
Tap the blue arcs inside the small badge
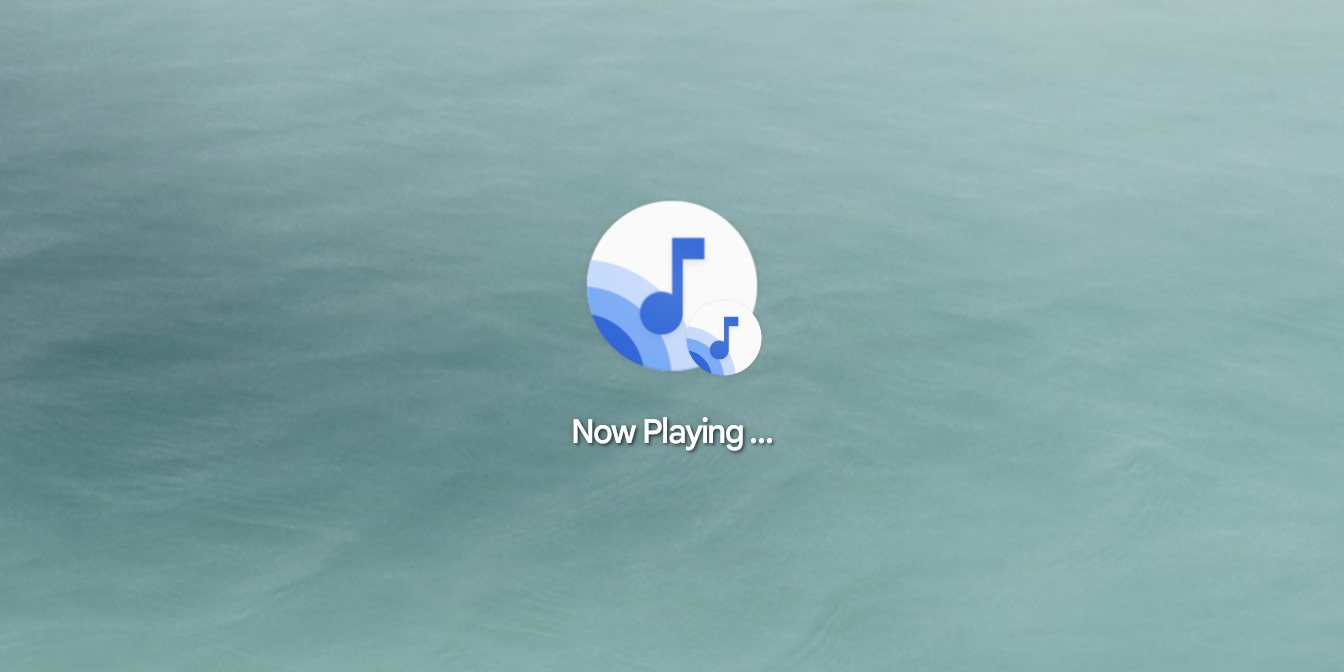(x=702, y=356)
